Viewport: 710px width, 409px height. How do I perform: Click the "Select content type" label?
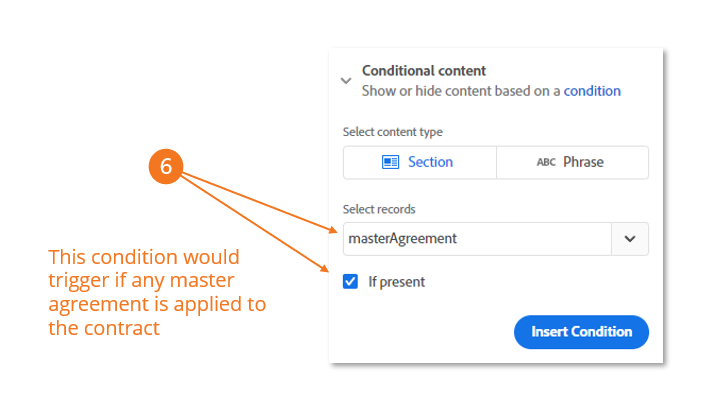(392, 132)
